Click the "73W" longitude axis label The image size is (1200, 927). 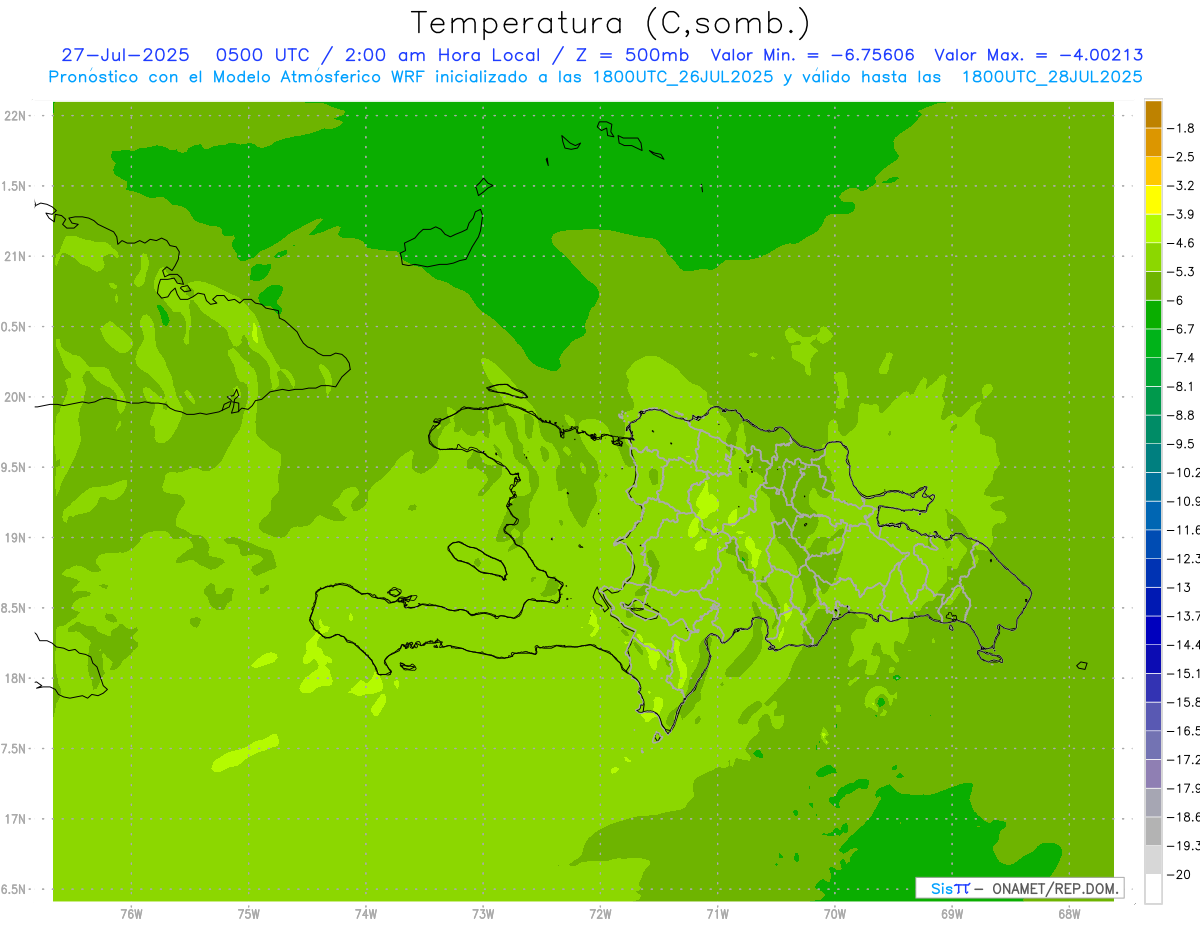click(x=483, y=914)
